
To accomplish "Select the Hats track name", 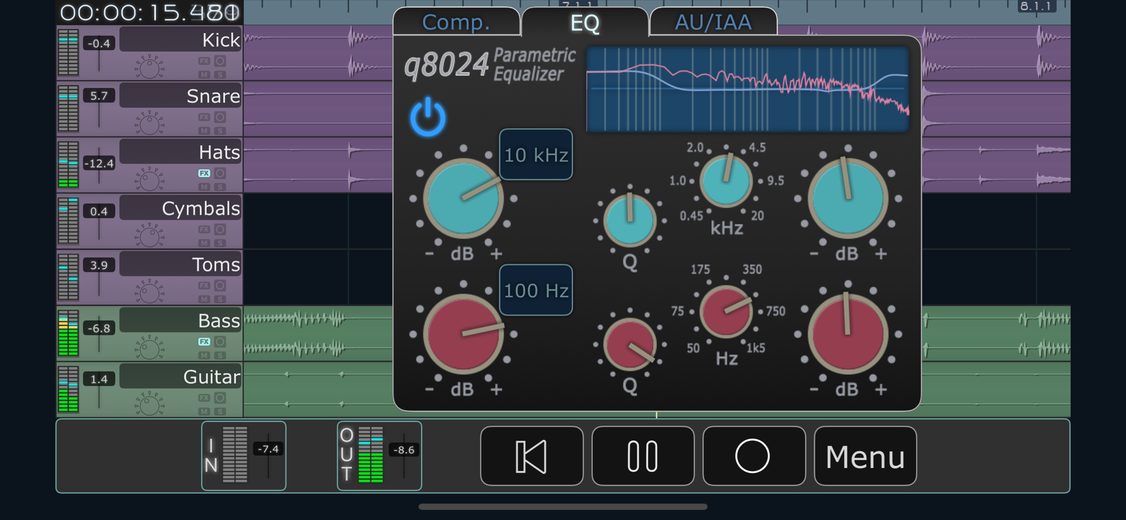I will tap(181, 152).
